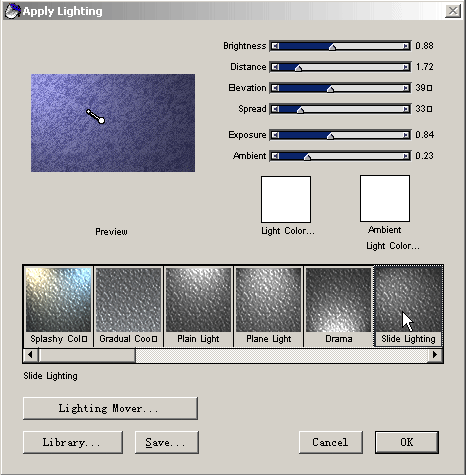The height and width of the screenshot is (475, 466).
Task: Click the preset list right scroll arrow
Action: [x=435, y=355]
